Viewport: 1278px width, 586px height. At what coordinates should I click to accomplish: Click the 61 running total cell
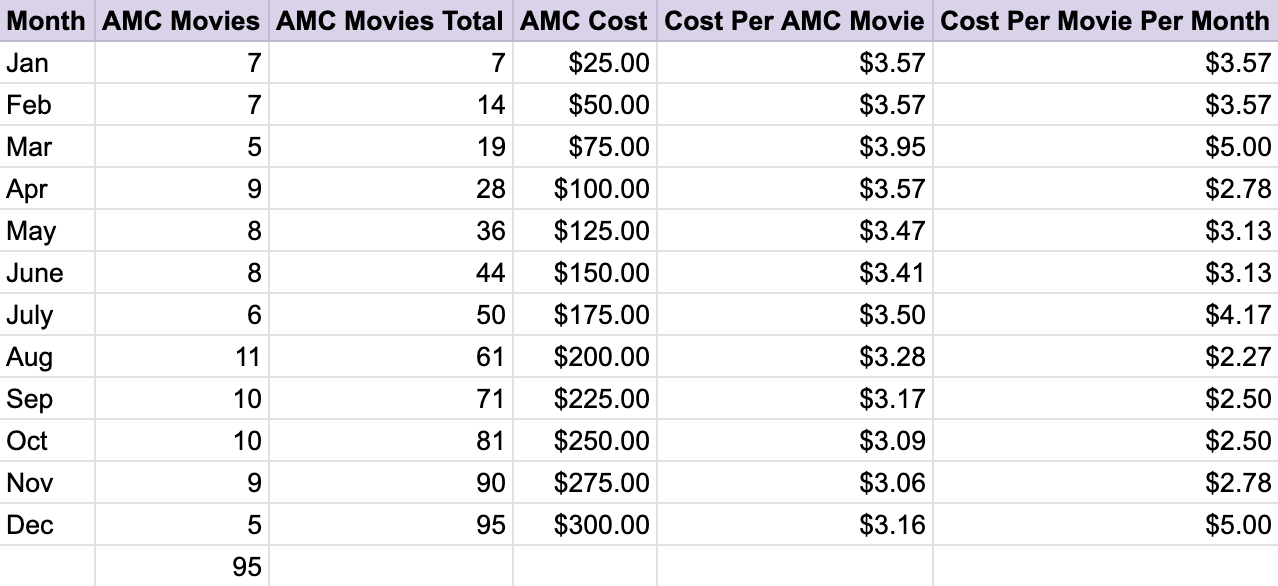tap(390, 357)
